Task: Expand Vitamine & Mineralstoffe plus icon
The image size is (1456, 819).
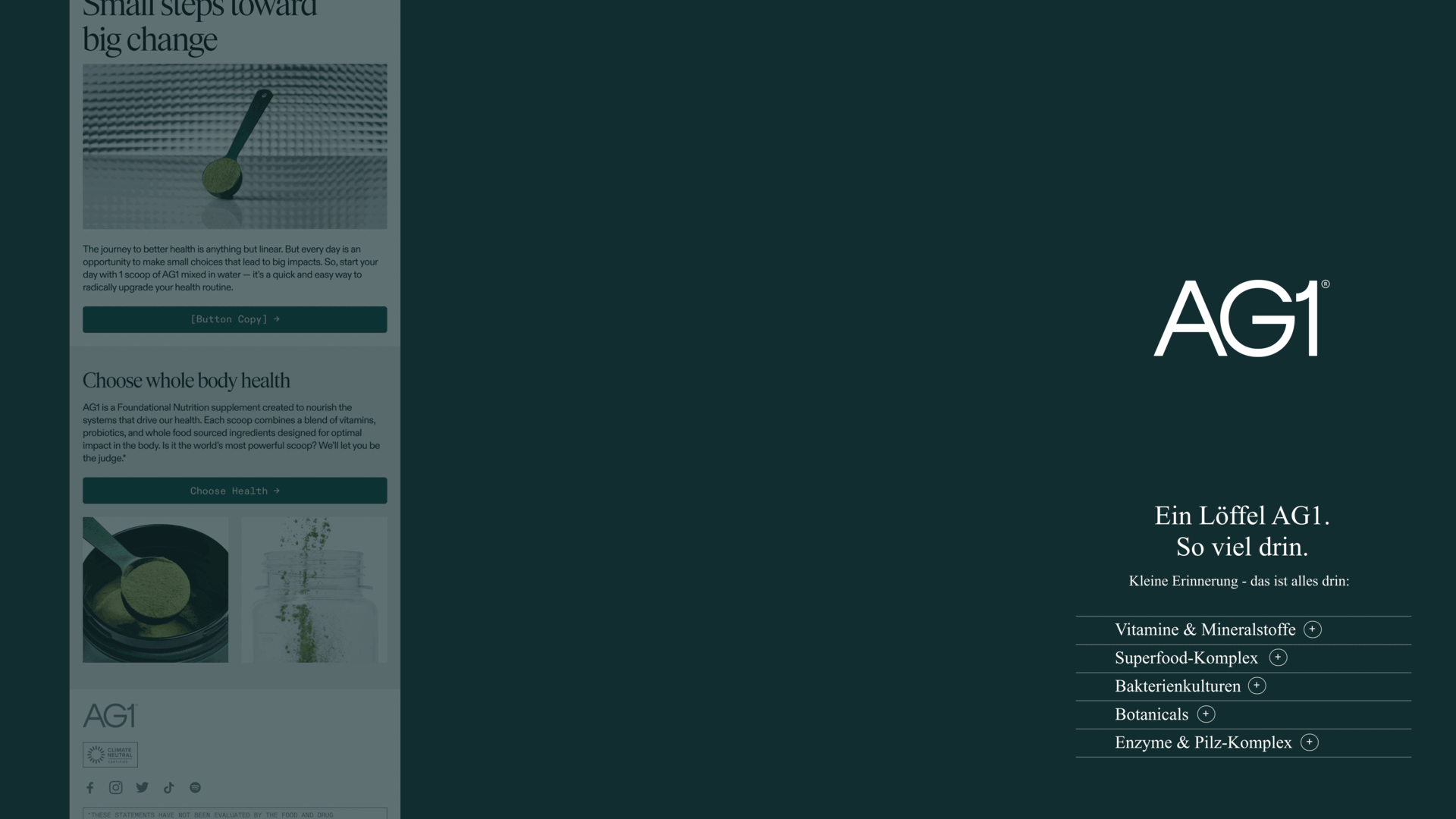Action: [x=1313, y=629]
